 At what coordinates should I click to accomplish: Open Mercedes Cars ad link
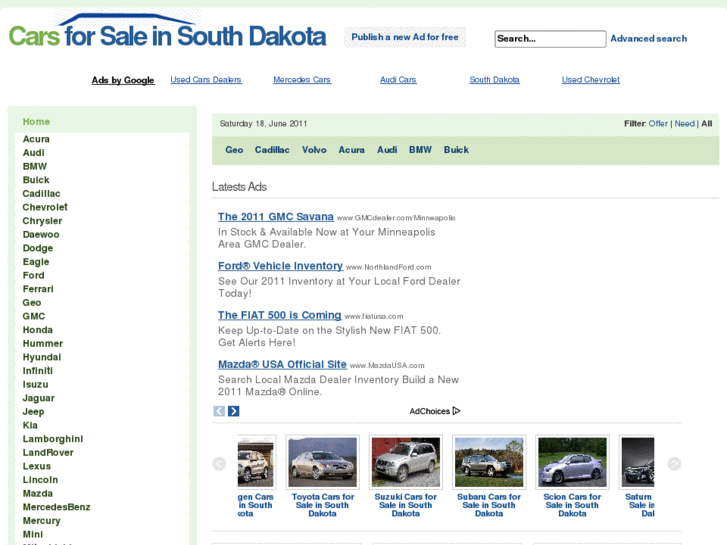click(x=302, y=80)
